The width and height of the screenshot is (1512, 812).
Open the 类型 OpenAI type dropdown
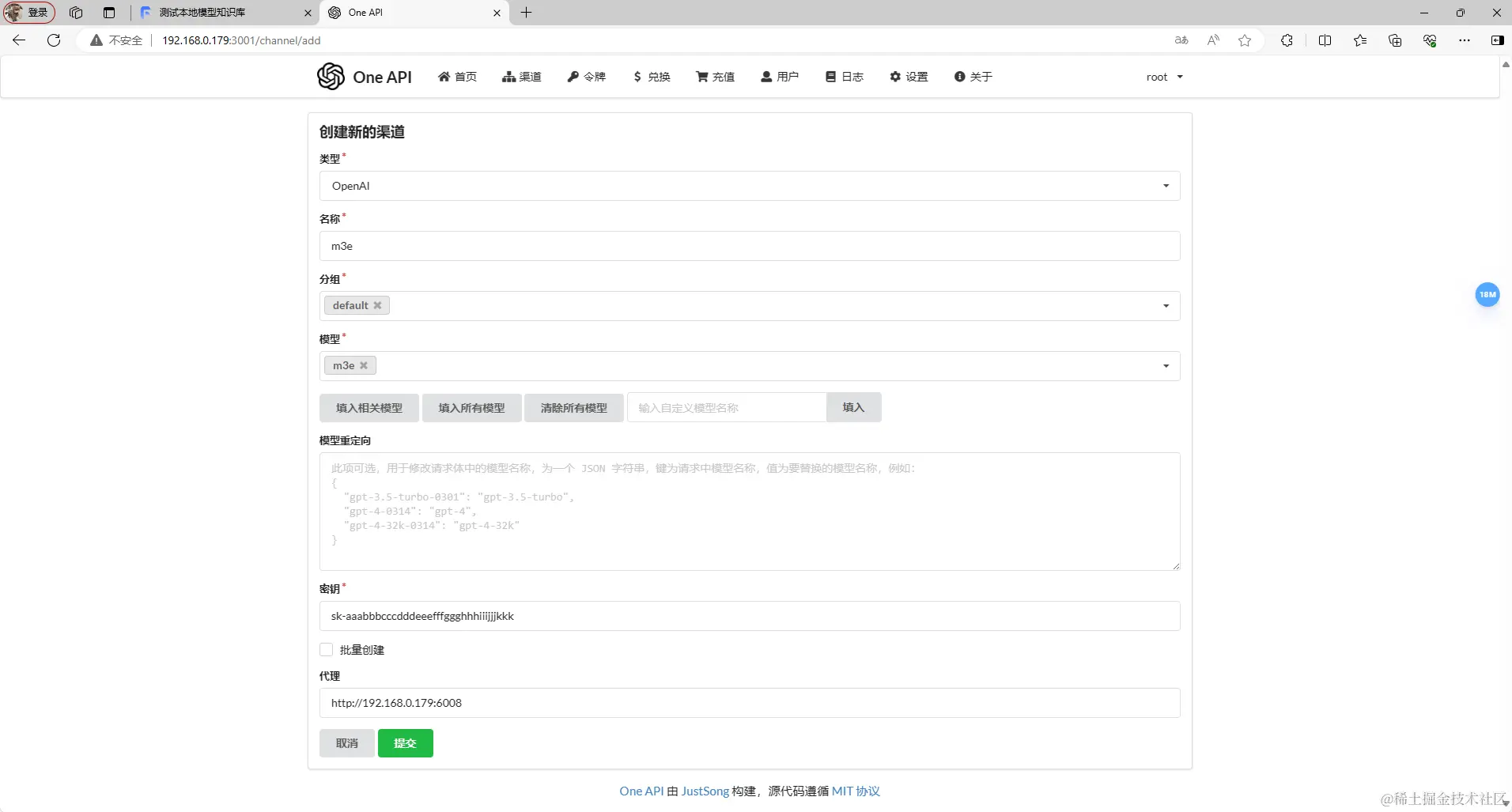[x=750, y=186]
